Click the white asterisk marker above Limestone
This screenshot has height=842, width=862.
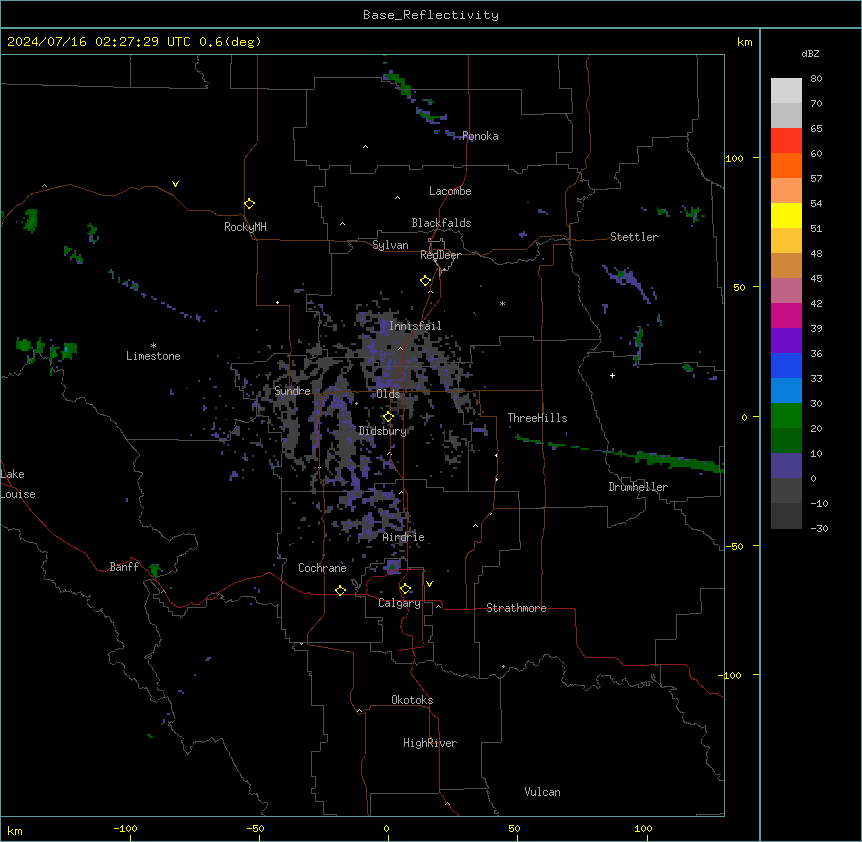click(153, 346)
